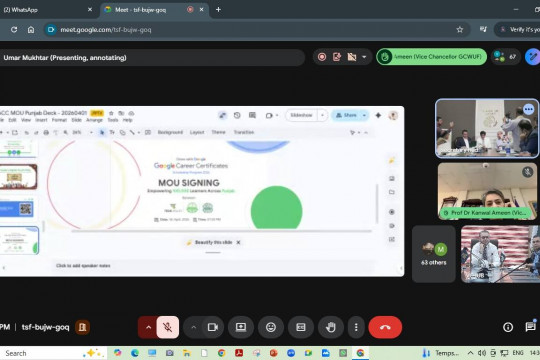Open the Format menu in Slides
Image resolution: width=540 pixels, height=360 pixels.
[x=59, y=120]
